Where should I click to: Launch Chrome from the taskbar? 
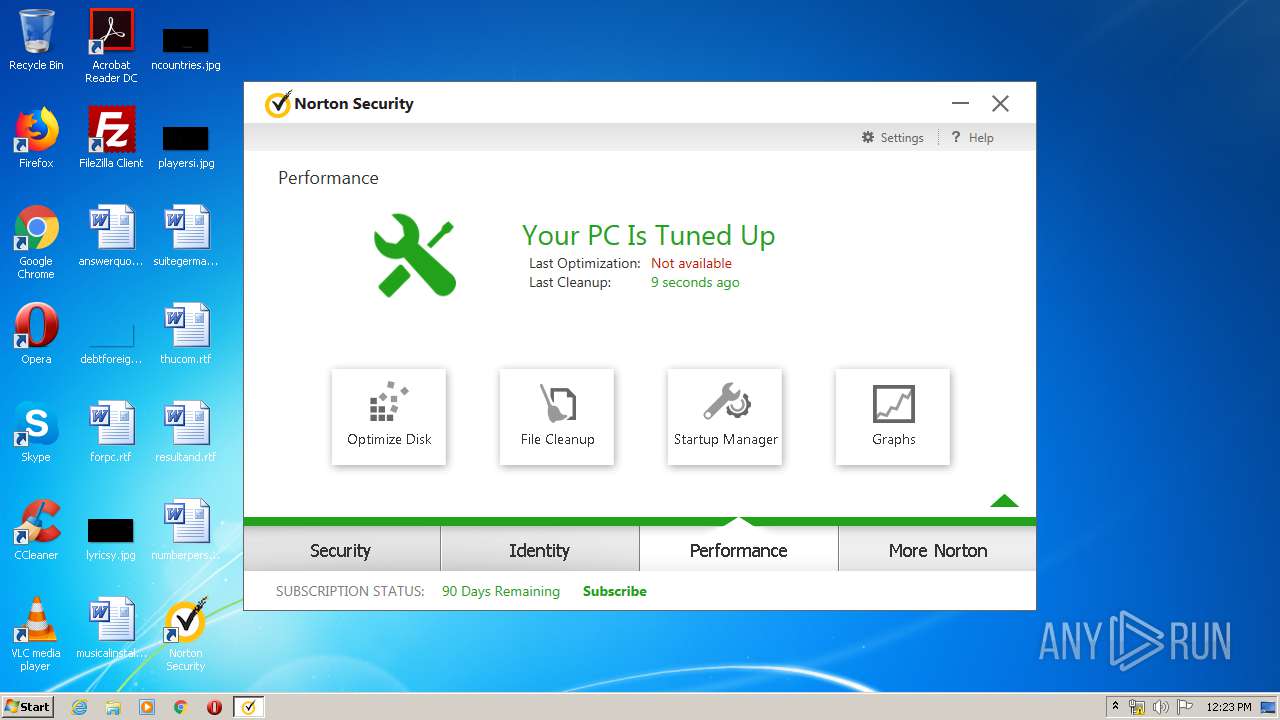(x=180, y=707)
